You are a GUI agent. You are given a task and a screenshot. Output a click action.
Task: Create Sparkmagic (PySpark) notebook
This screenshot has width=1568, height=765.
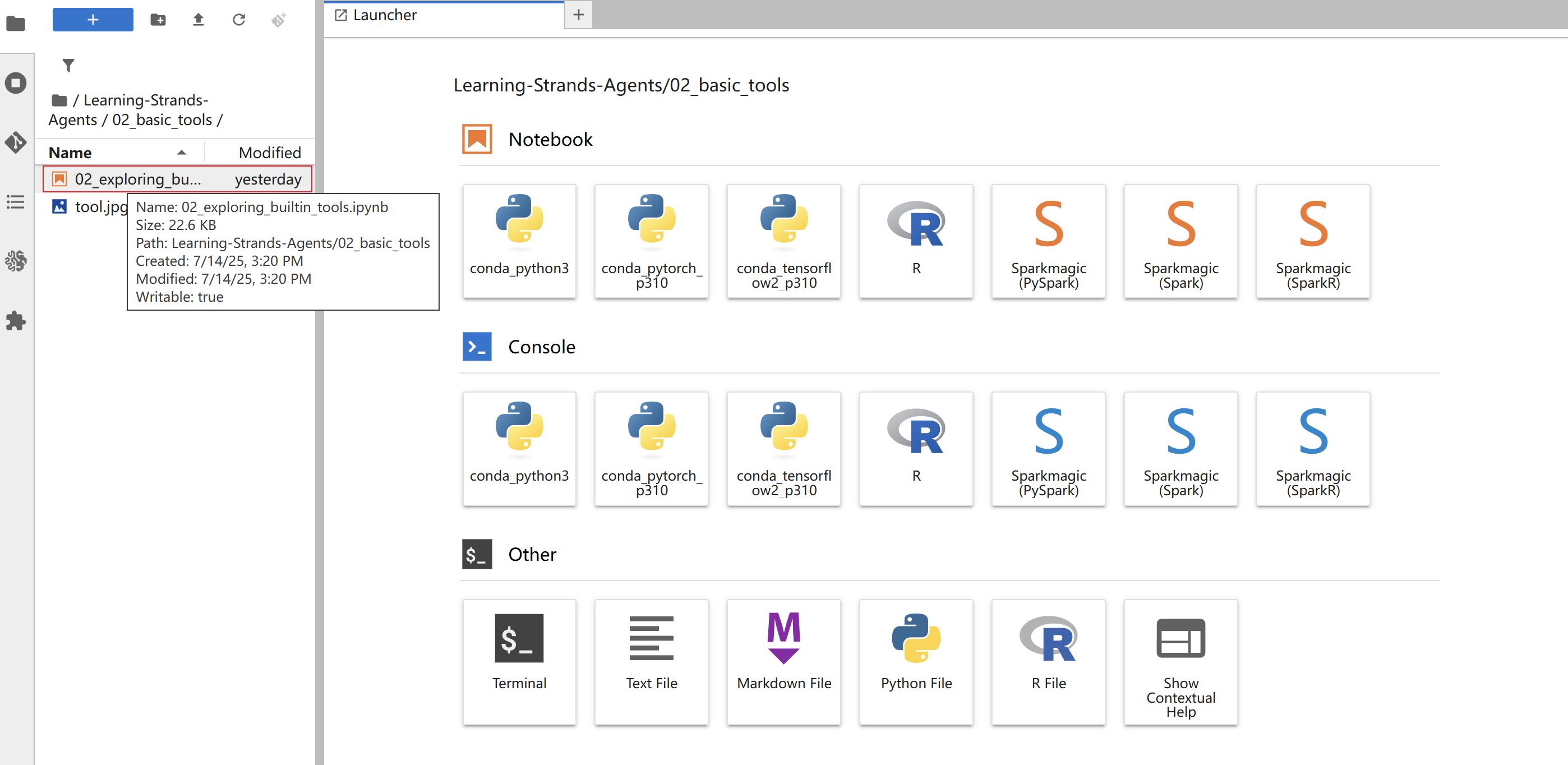click(1049, 241)
